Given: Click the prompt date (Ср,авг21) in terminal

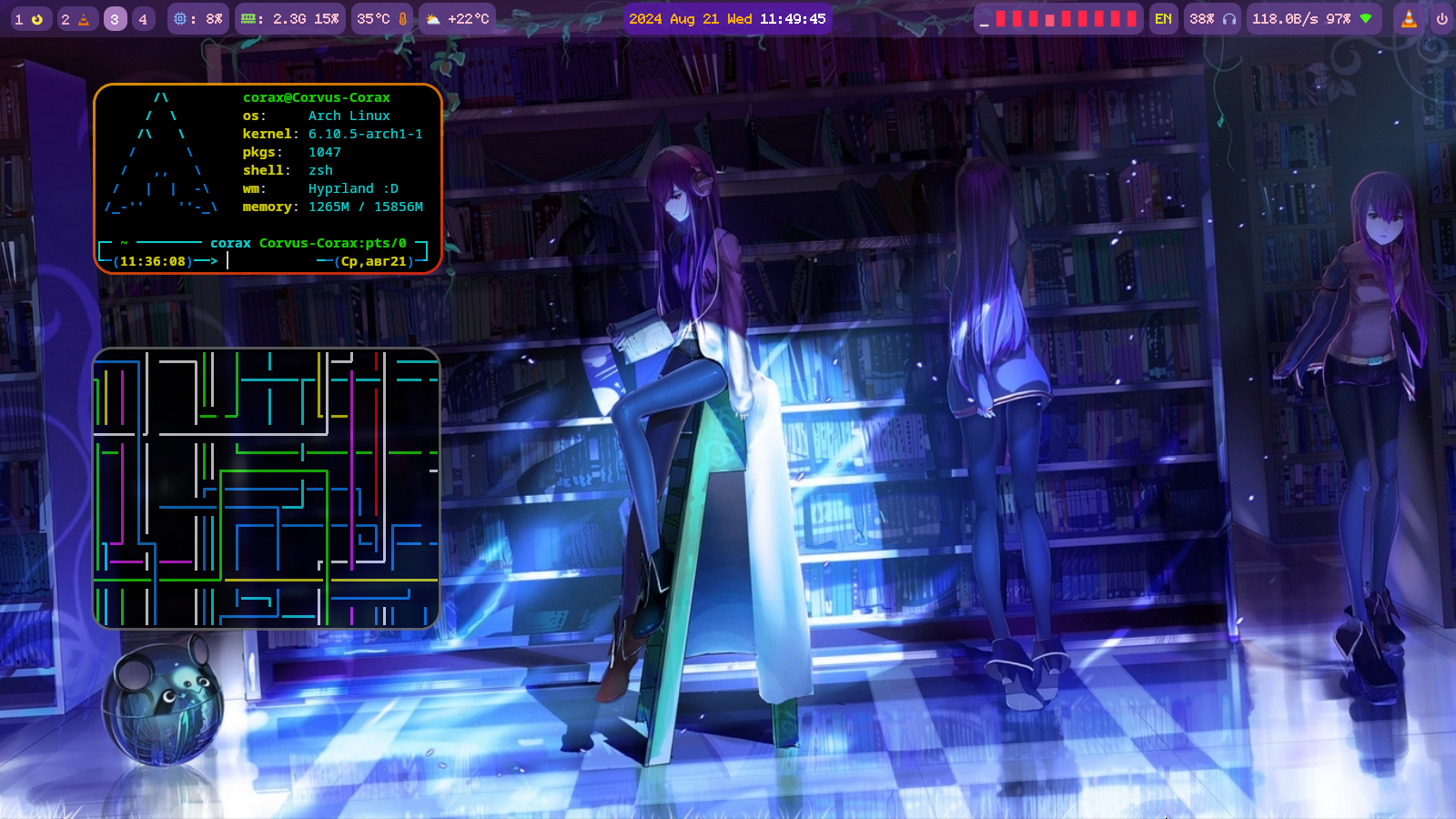Looking at the screenshot, I should [374, 261].
